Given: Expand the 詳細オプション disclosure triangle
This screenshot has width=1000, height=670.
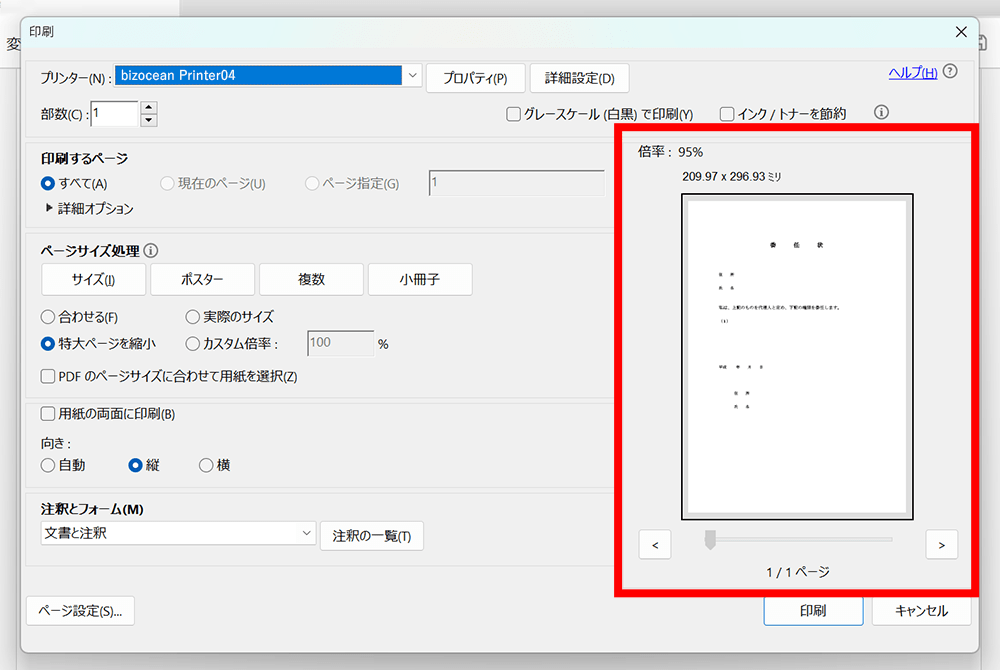Looking at the screenshot, I should pos(49,208).
